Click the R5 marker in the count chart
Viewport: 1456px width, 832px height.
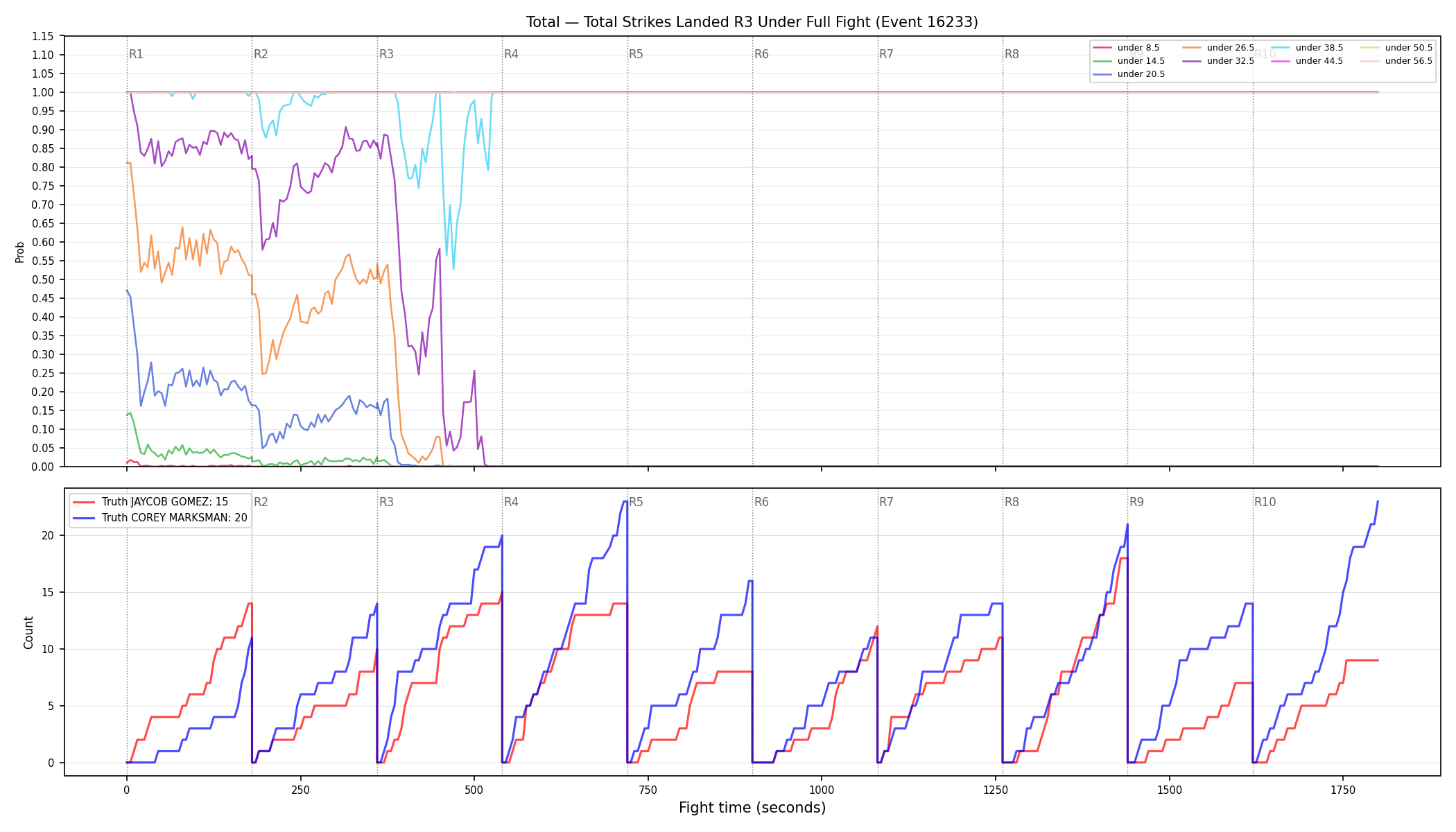coord(636,502)
